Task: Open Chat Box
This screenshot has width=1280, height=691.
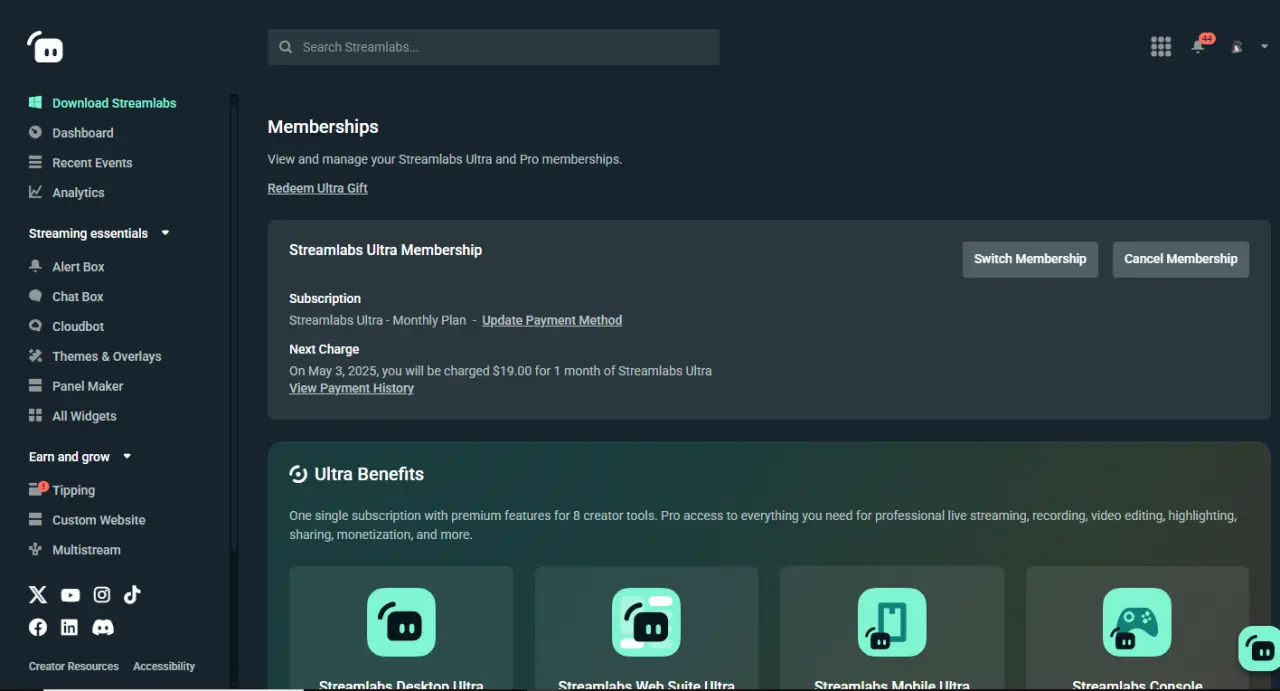Action: 78,297
